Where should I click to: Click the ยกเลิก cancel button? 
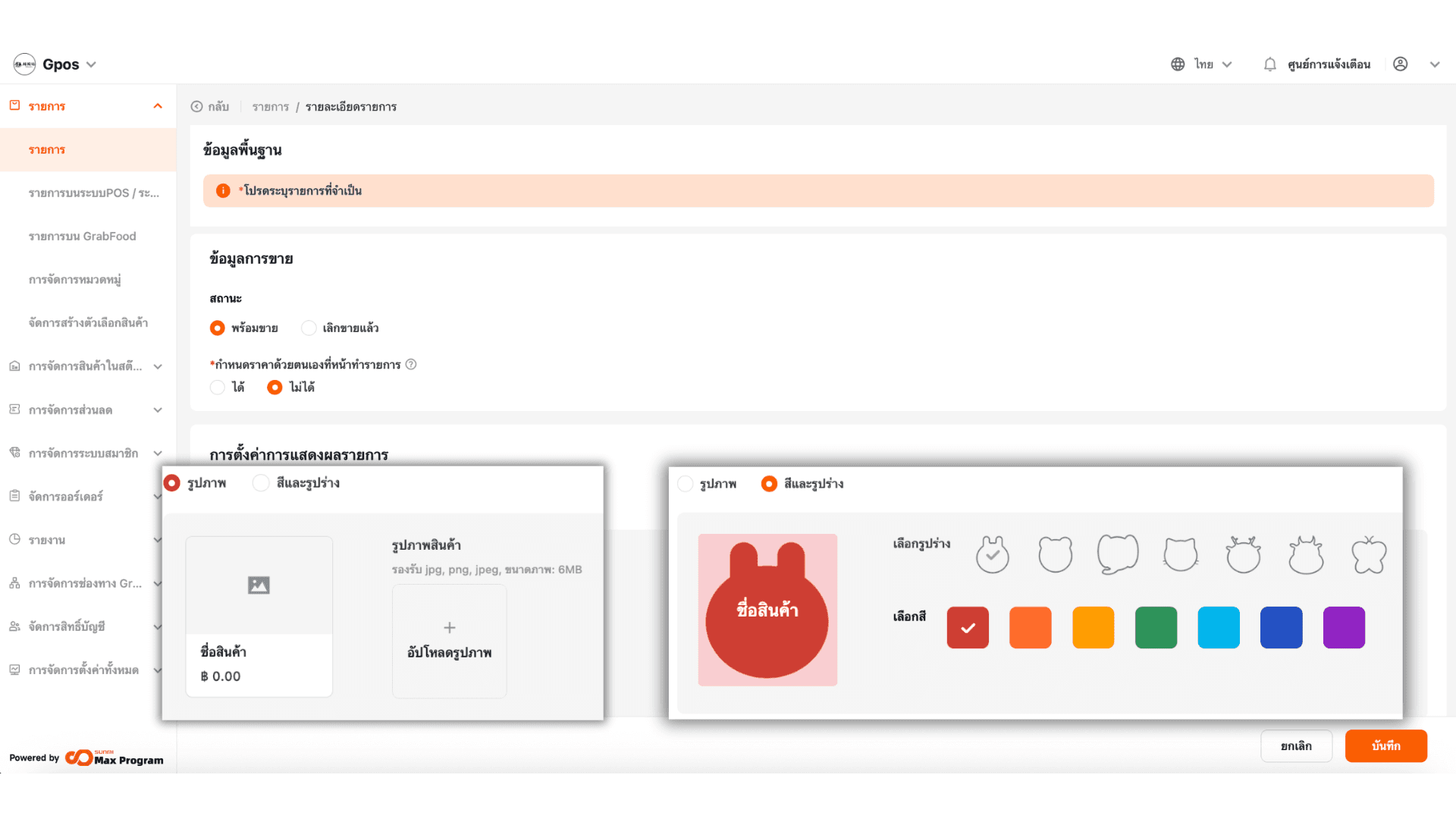(x=1296, y=746)
